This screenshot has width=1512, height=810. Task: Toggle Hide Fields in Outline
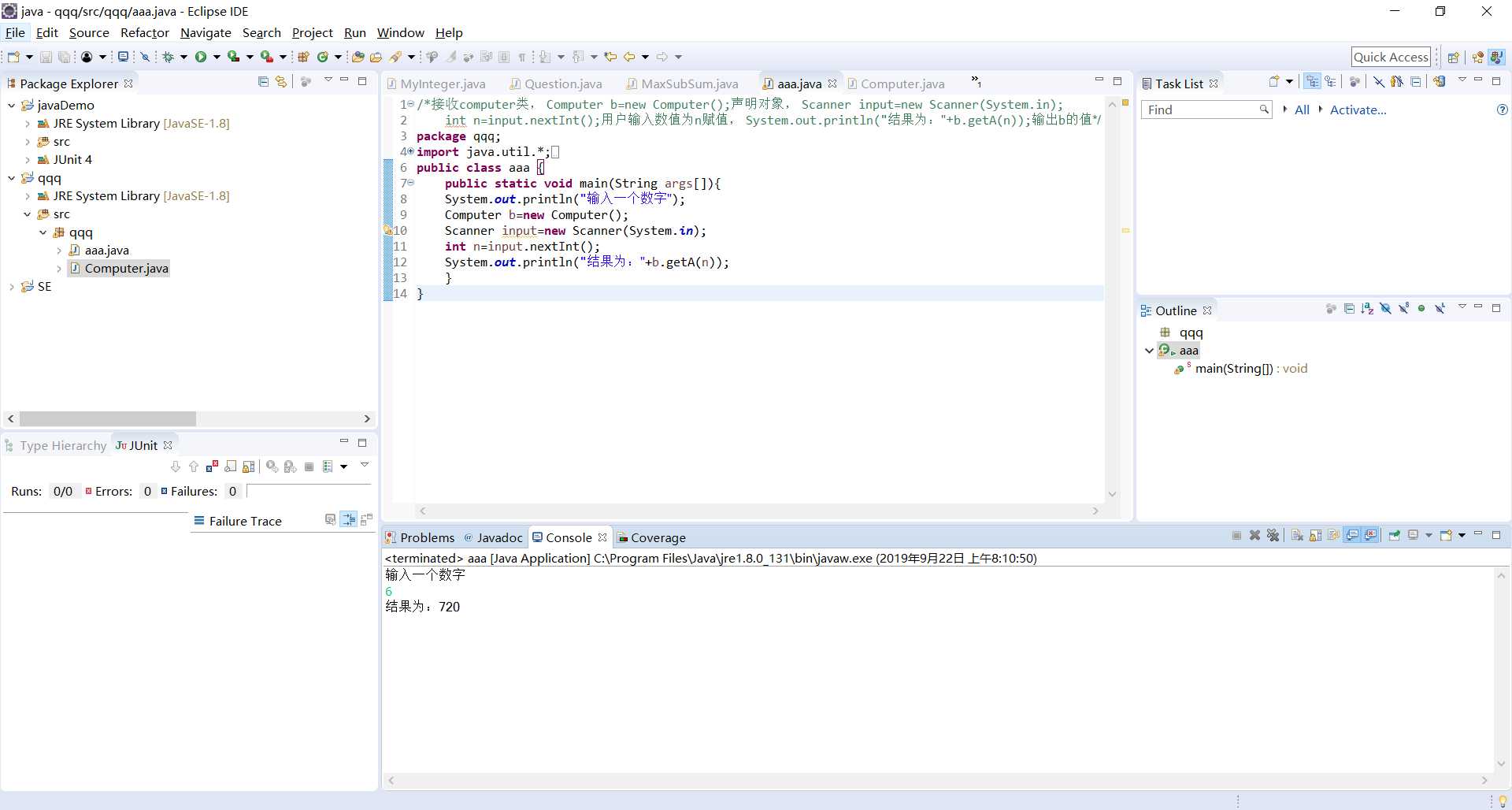1385,308
